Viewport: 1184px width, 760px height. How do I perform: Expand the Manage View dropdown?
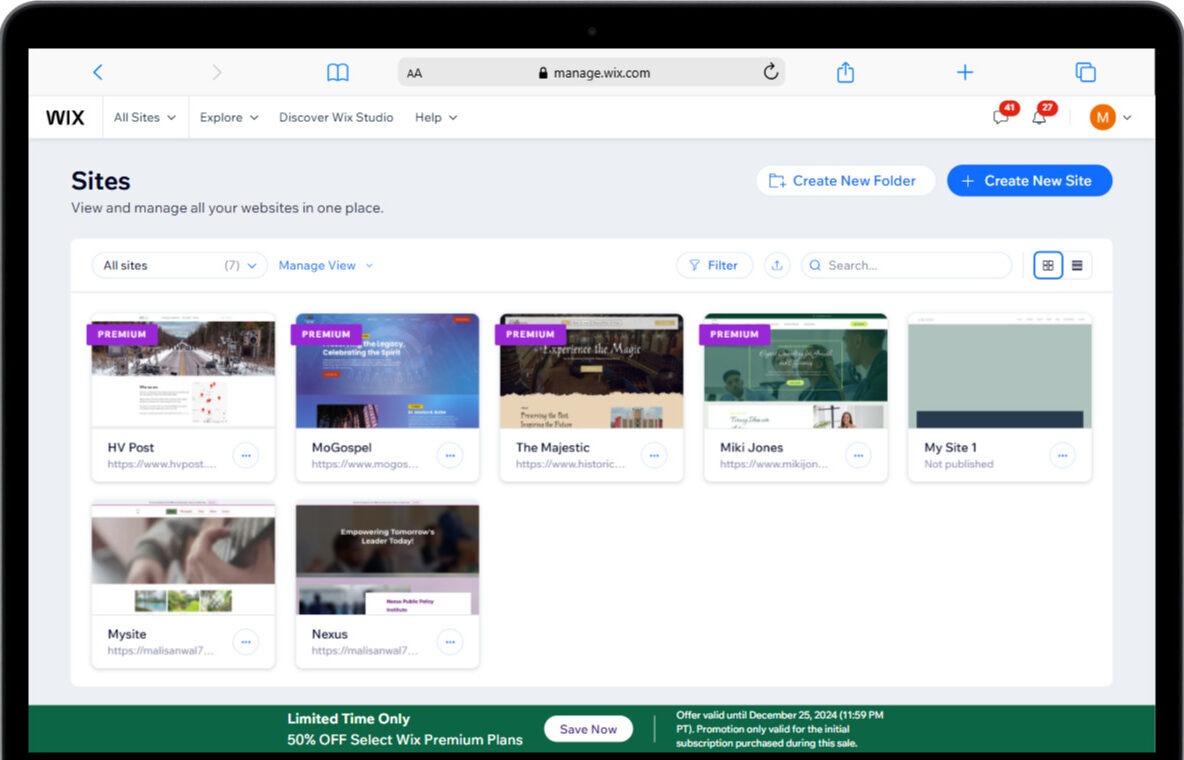325,265
